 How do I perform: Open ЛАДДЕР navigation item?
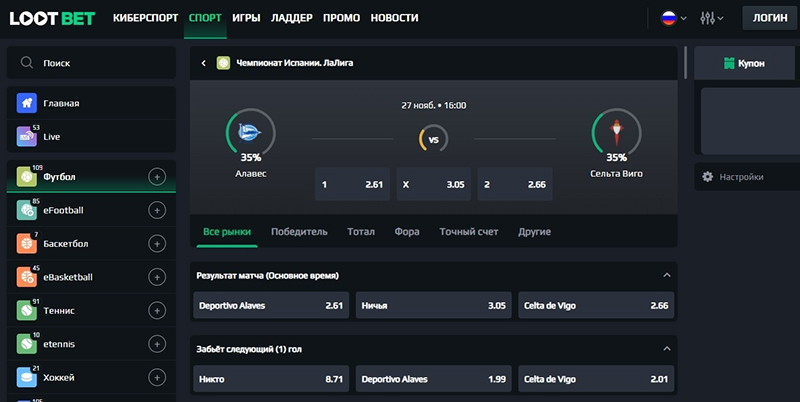click(292, 18)
